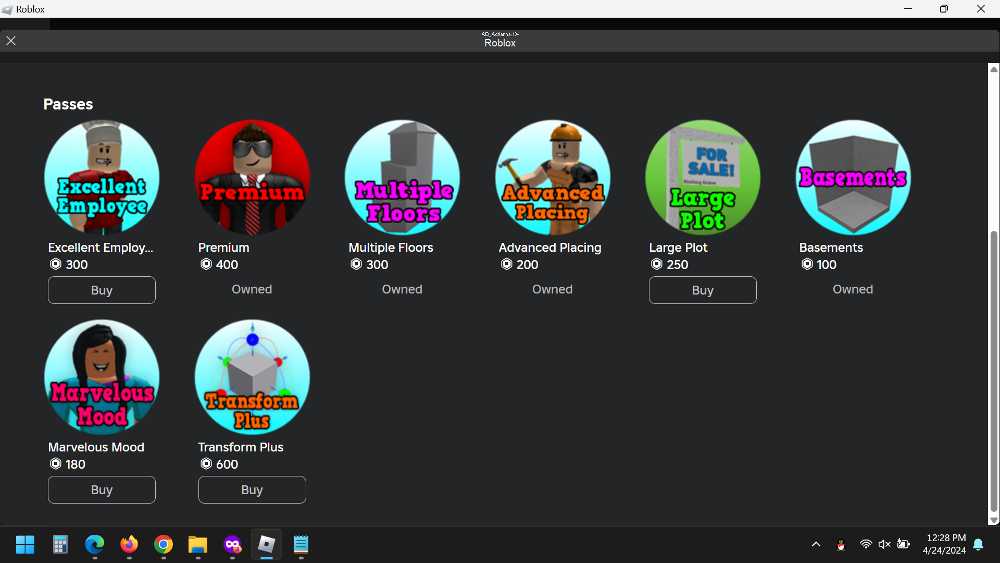Buy the Marvelous Mood pass
Viewport: 1000px width, 563px height.
click(x=102, y=490)
